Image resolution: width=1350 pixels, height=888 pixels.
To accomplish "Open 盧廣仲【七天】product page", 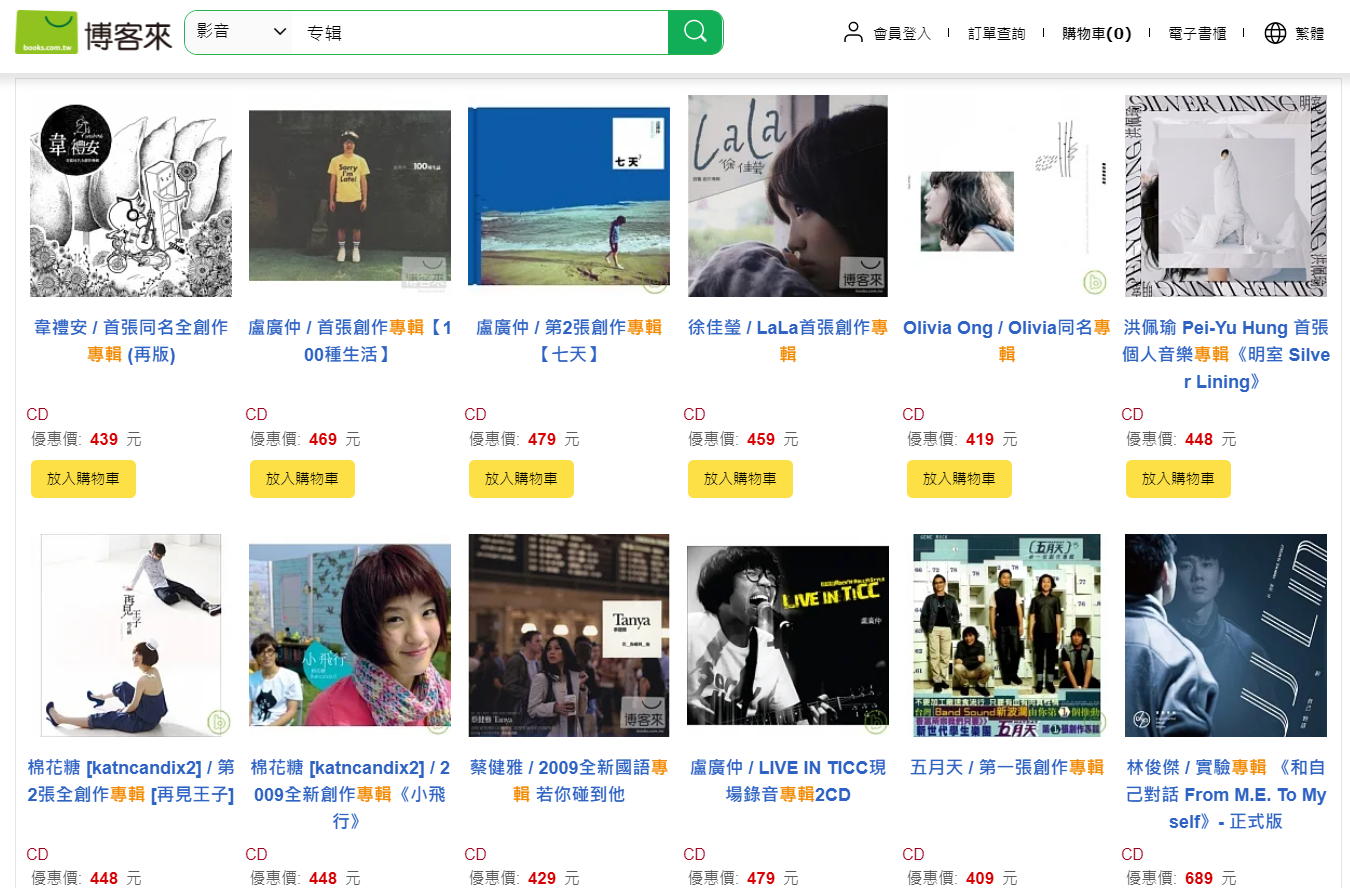I will (x=568, y=341).
